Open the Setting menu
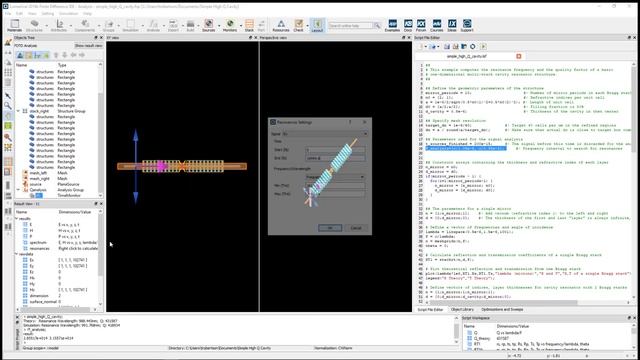The image size is (640, 360). [47, 13]
